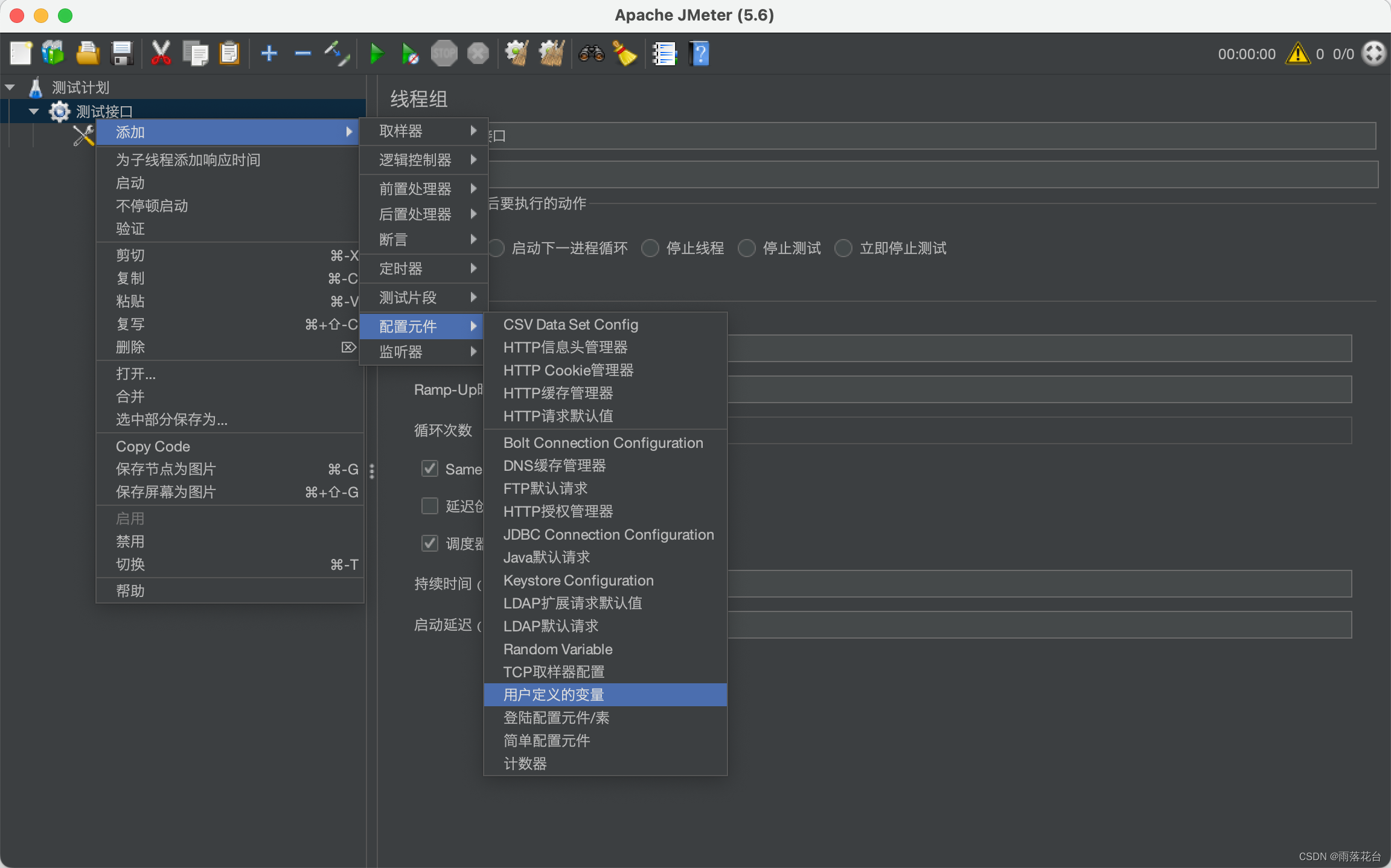Click the vertical split pane divider handle
Viewport: 1391px width, 868px height.
372,471
